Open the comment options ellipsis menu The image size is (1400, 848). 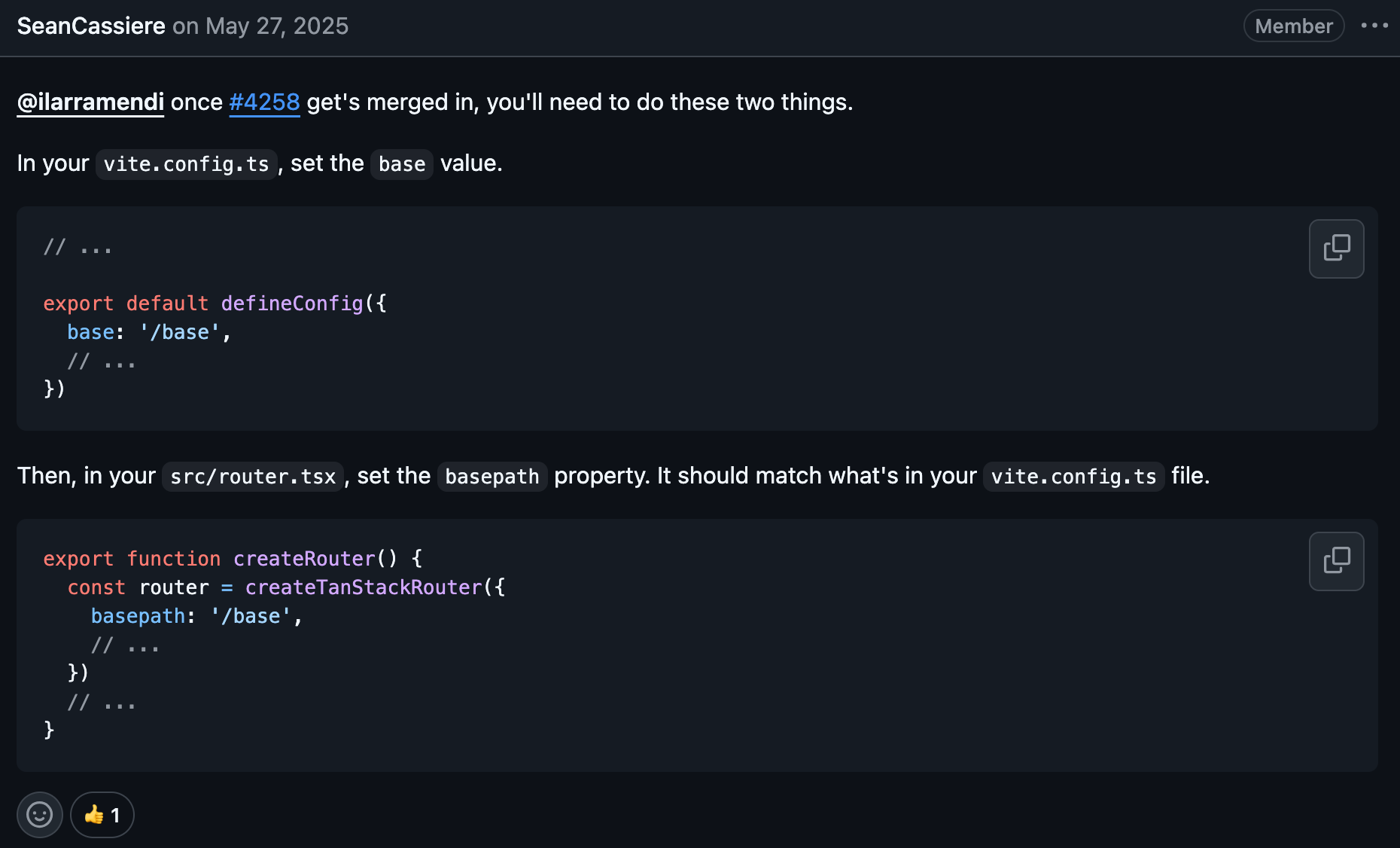(1374, 26)
